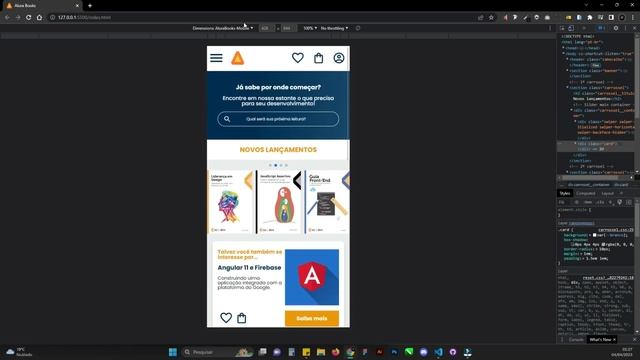
Task: Switch to the Computed tab
Action: tap(586, 193)
